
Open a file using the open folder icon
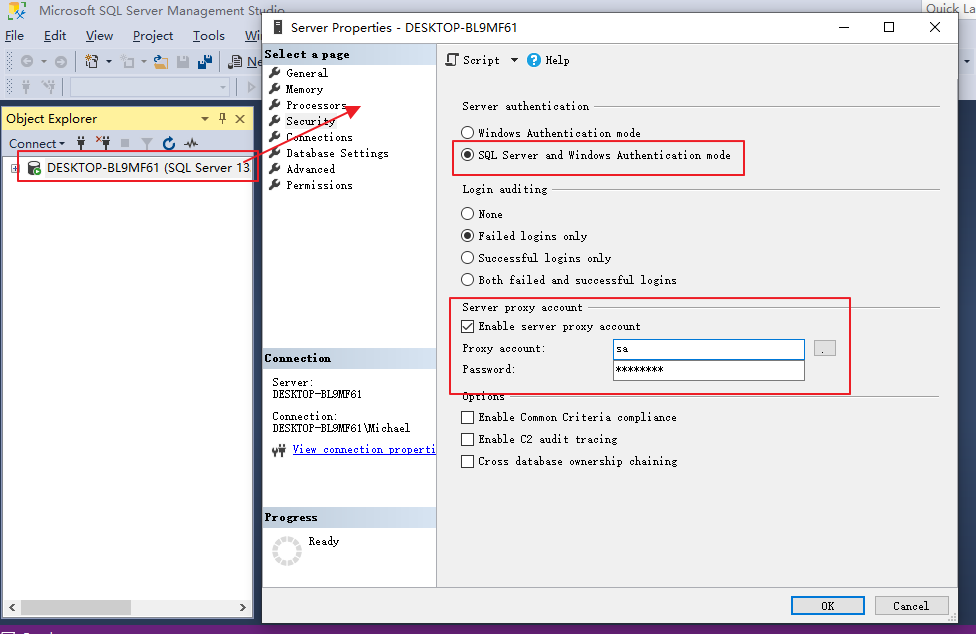point(160,61)
